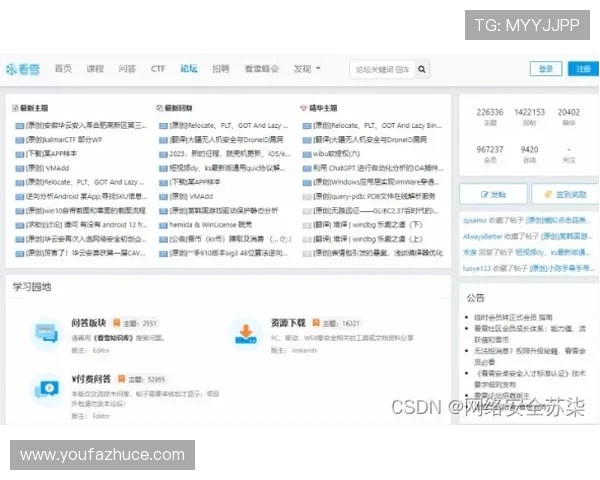Click the 登录 button
600x480 pixels.
tap(546, 69)
